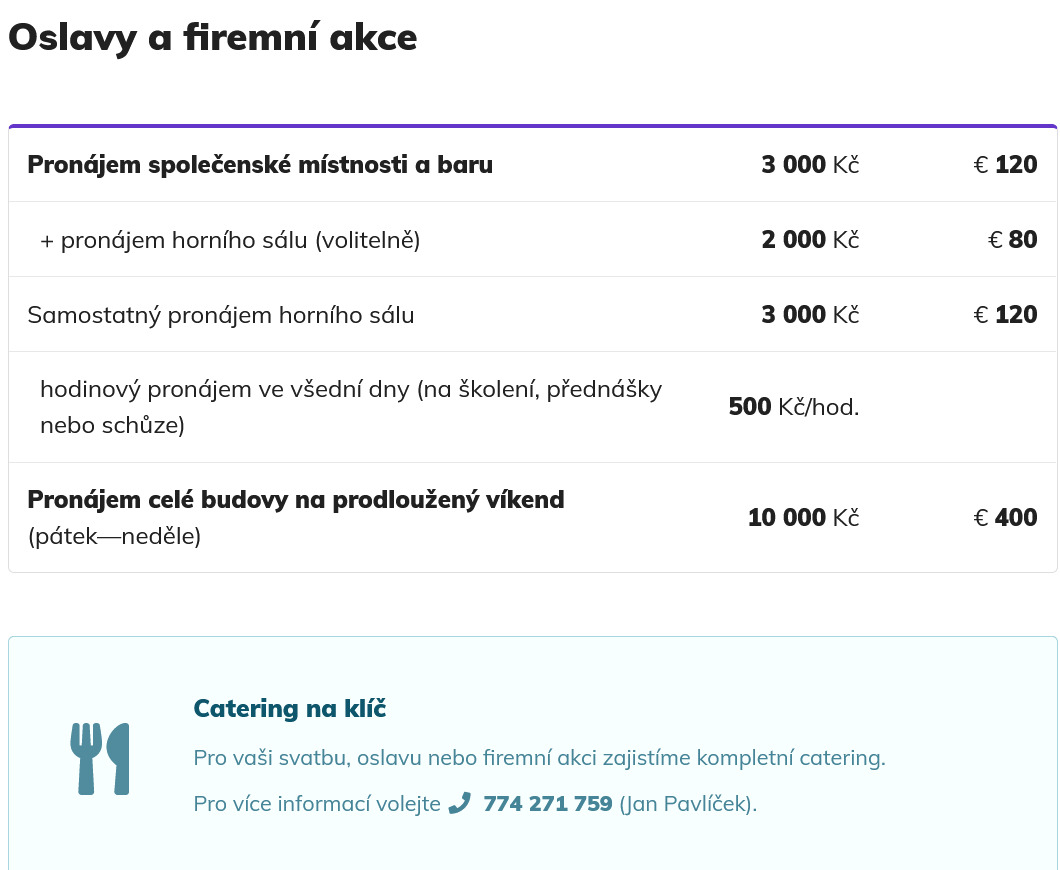1060x870 pixels.
Task: Click the 2 000 Kč price
Action: point(810,239)
